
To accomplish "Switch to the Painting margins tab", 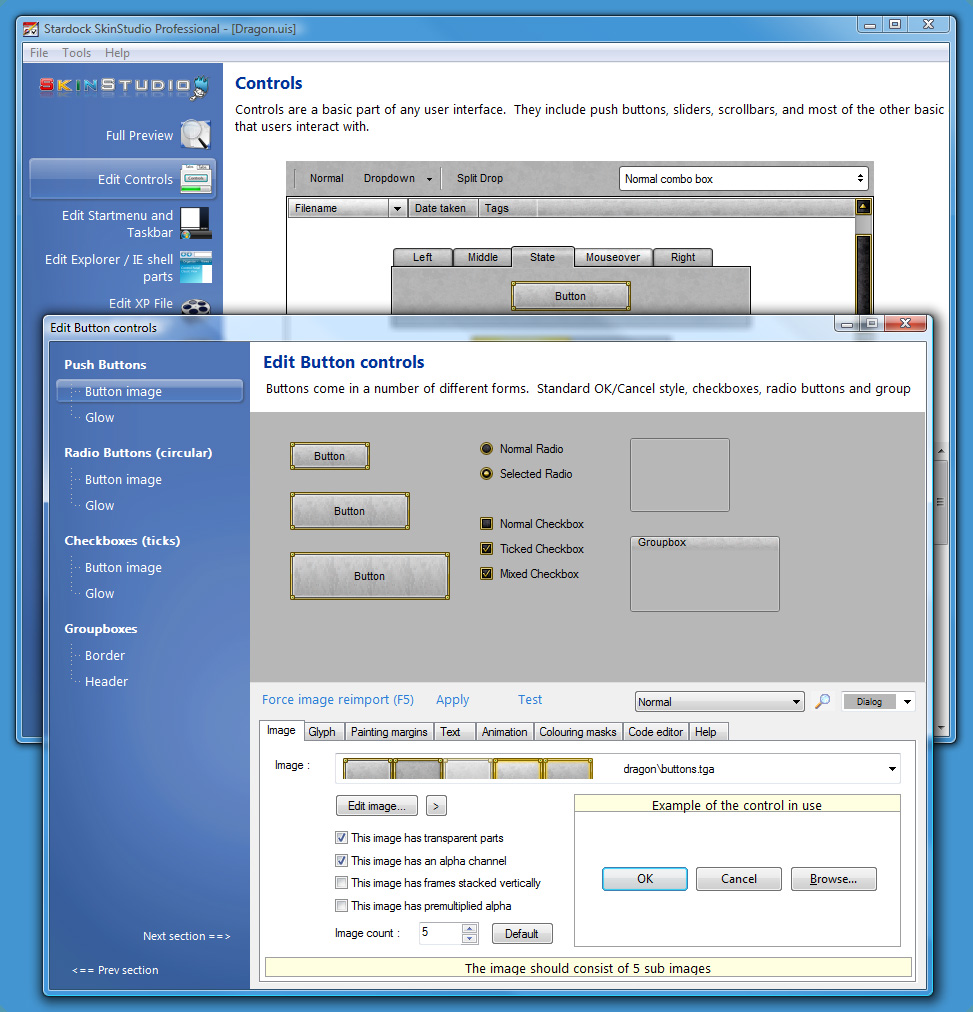I will tap(389, 732).
